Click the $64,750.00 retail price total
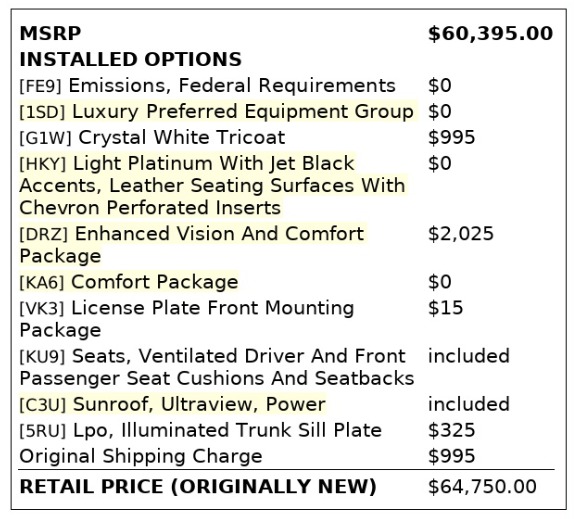Image resolution: width=574 pixels, height=519 pixels. [x=482, y=487]
